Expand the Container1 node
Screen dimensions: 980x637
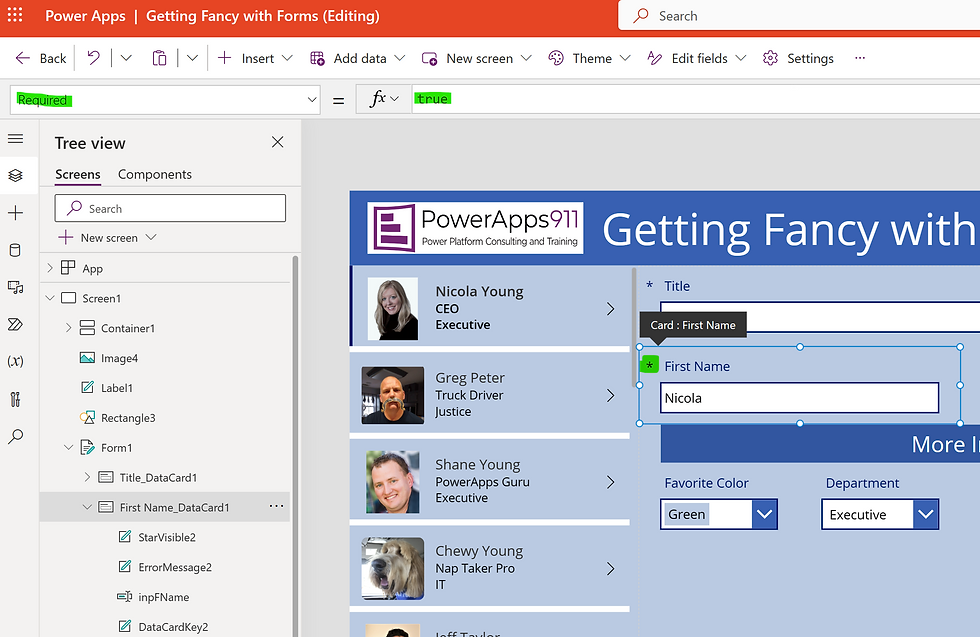69,328
